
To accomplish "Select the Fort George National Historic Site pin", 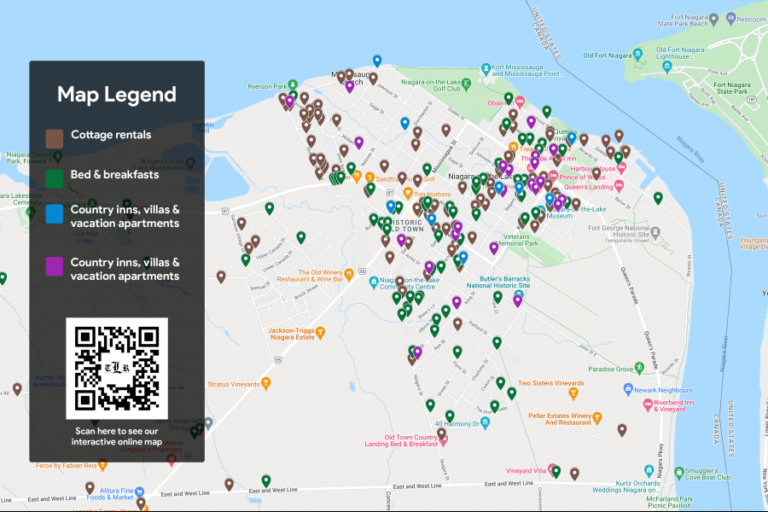I will 655,232.
